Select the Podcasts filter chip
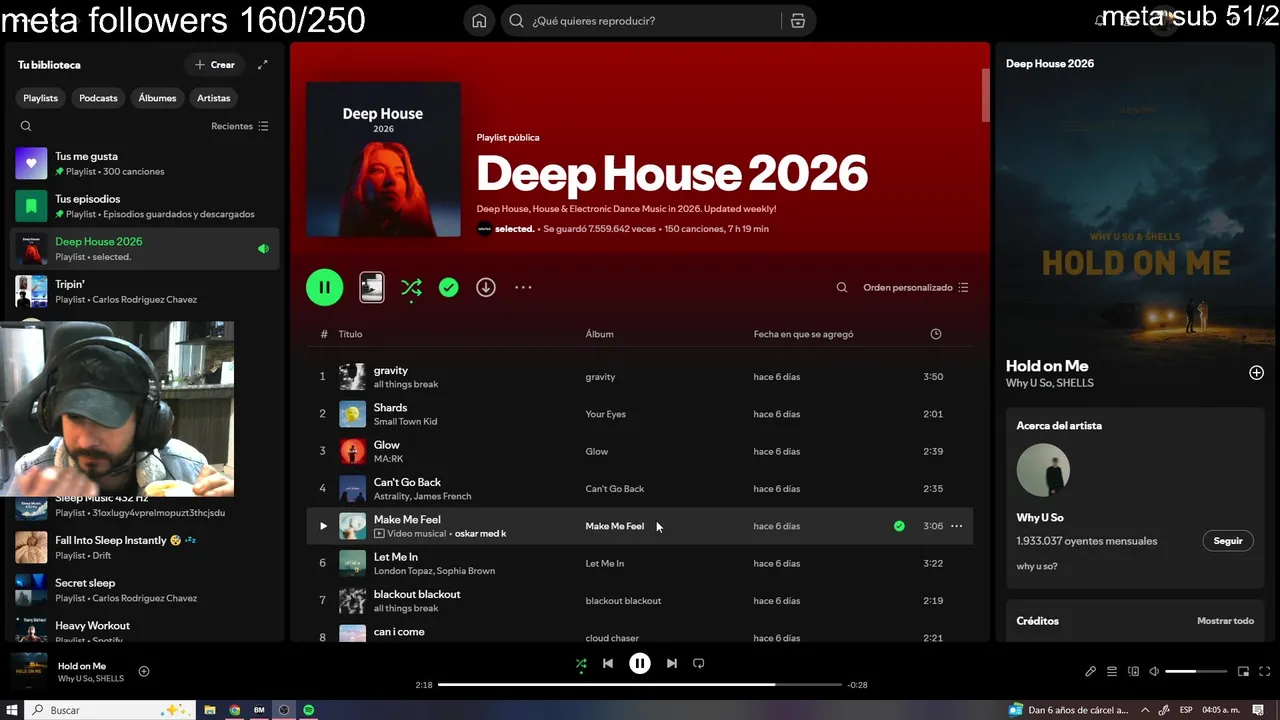Image resolution: width=1280 pixels, height=720 pixels. pyautogui.click(x=98, y=98)
